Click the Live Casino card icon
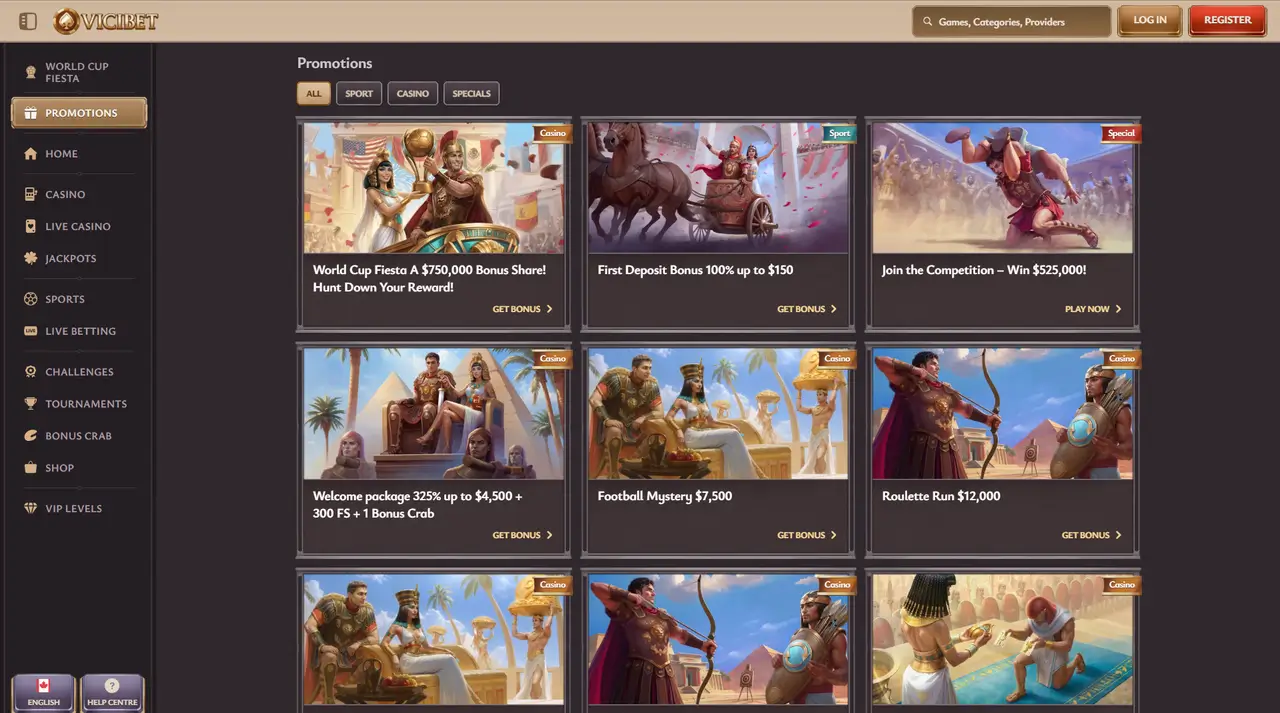The image size is (1280, 713). click(x=30, y=226)
